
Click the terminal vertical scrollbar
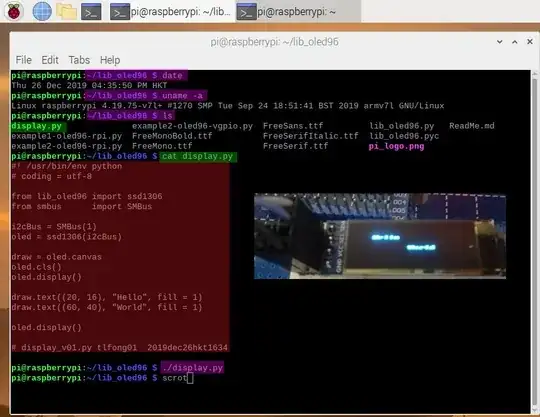pos(535,241)
